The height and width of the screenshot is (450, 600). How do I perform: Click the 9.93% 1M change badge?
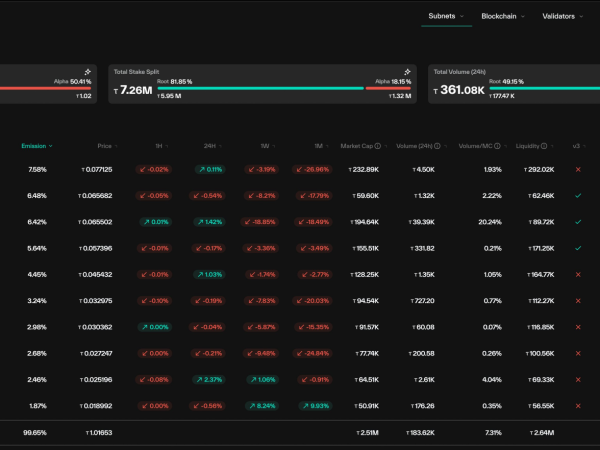point(315,406)
